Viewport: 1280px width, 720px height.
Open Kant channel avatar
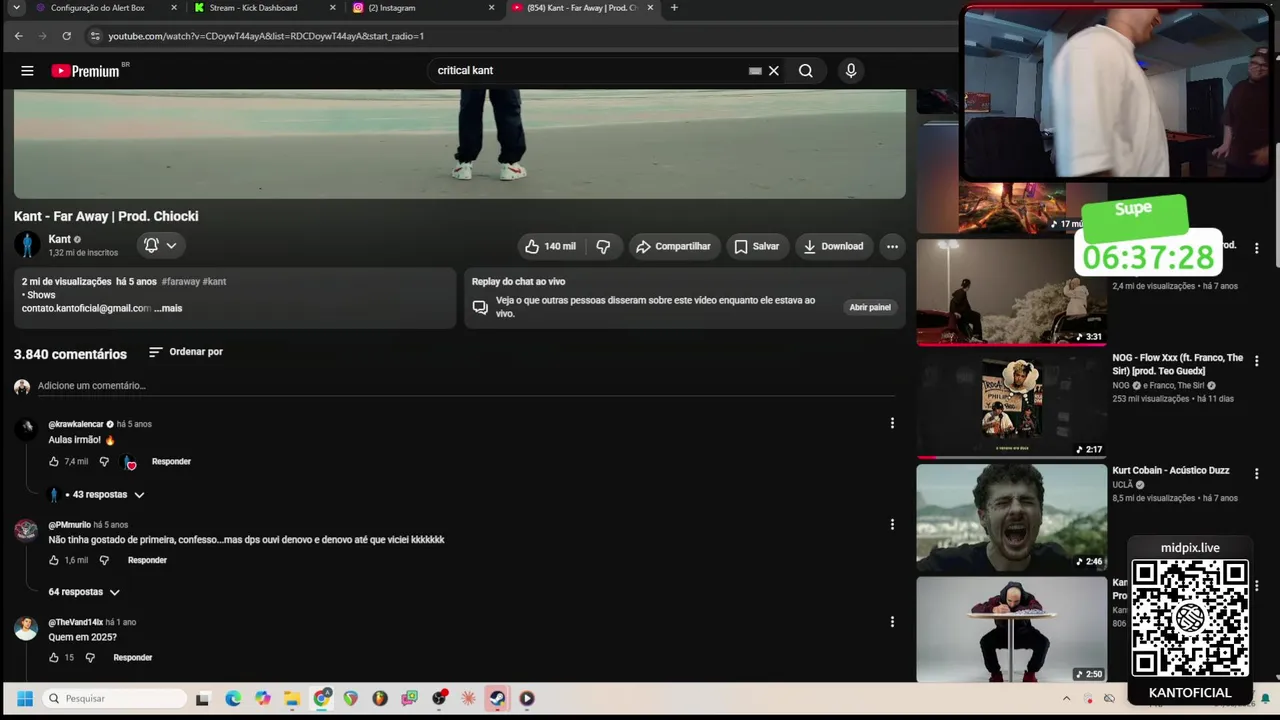click(27, 245)
